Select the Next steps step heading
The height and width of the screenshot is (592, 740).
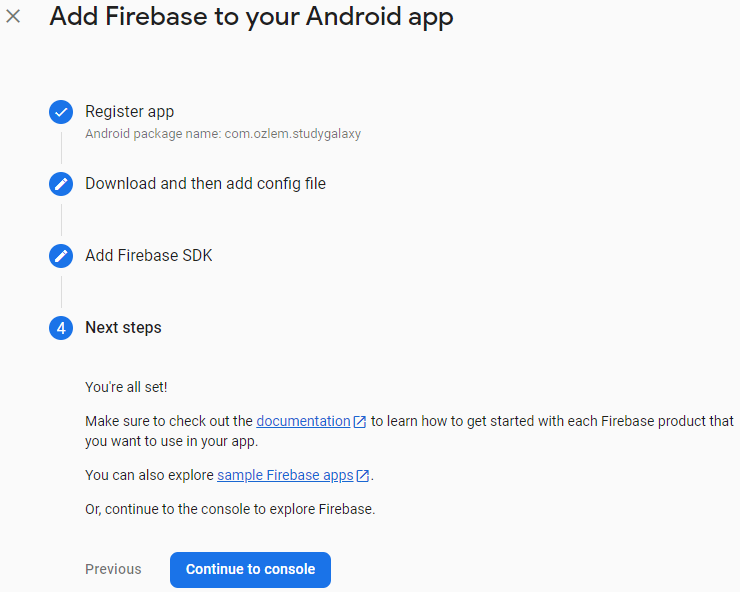[123, 328]
